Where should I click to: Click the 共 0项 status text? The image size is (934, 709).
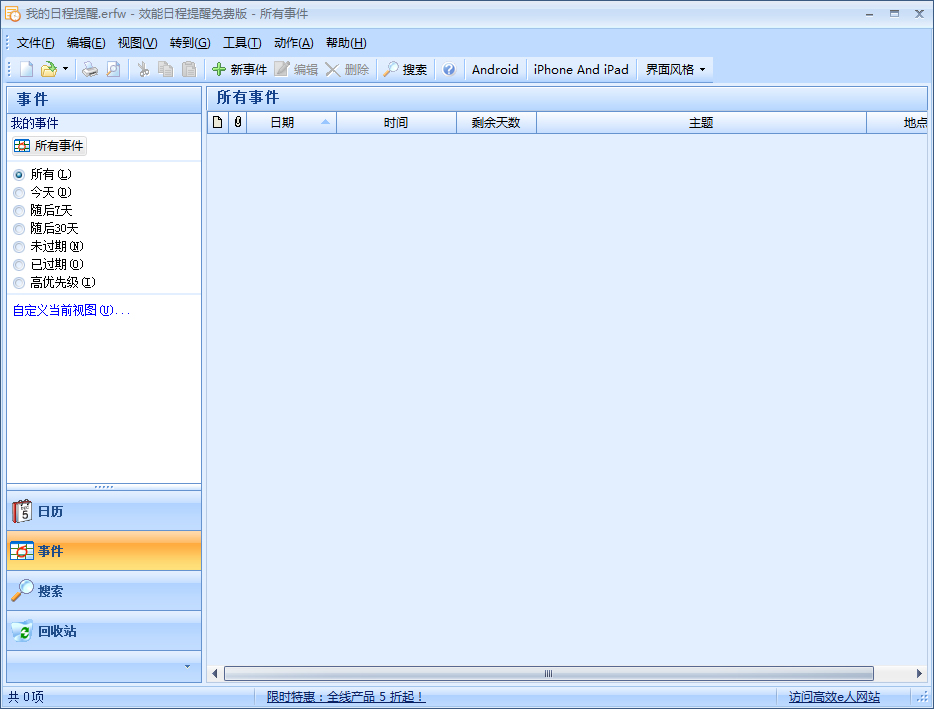[26, 696]
